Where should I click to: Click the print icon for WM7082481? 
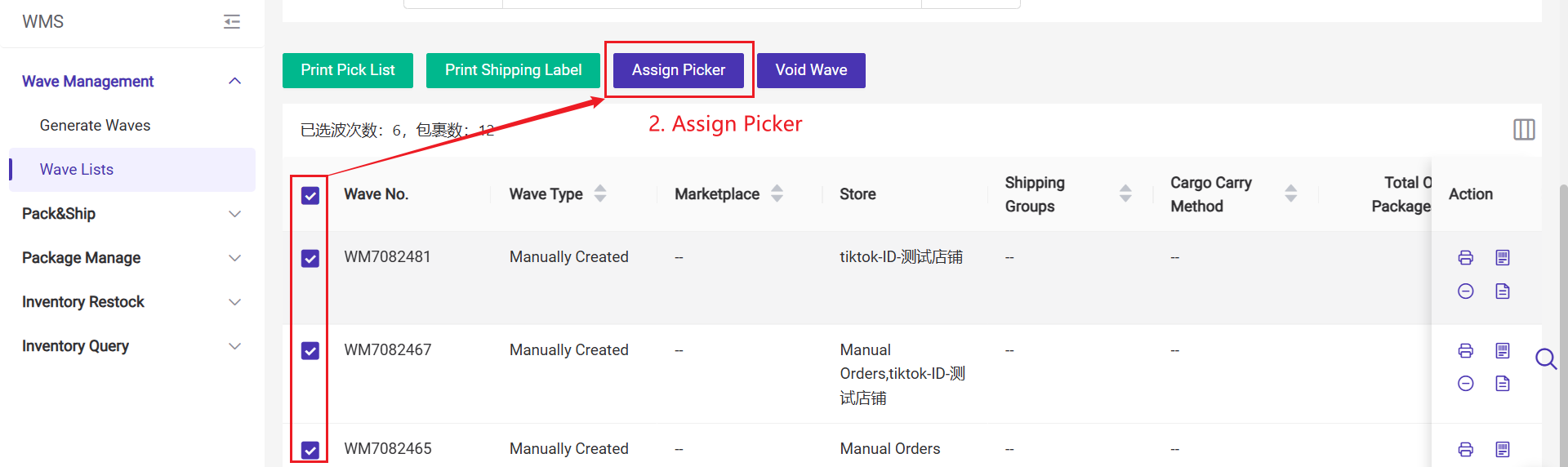pyautogui.click(x=1466, y=258)
